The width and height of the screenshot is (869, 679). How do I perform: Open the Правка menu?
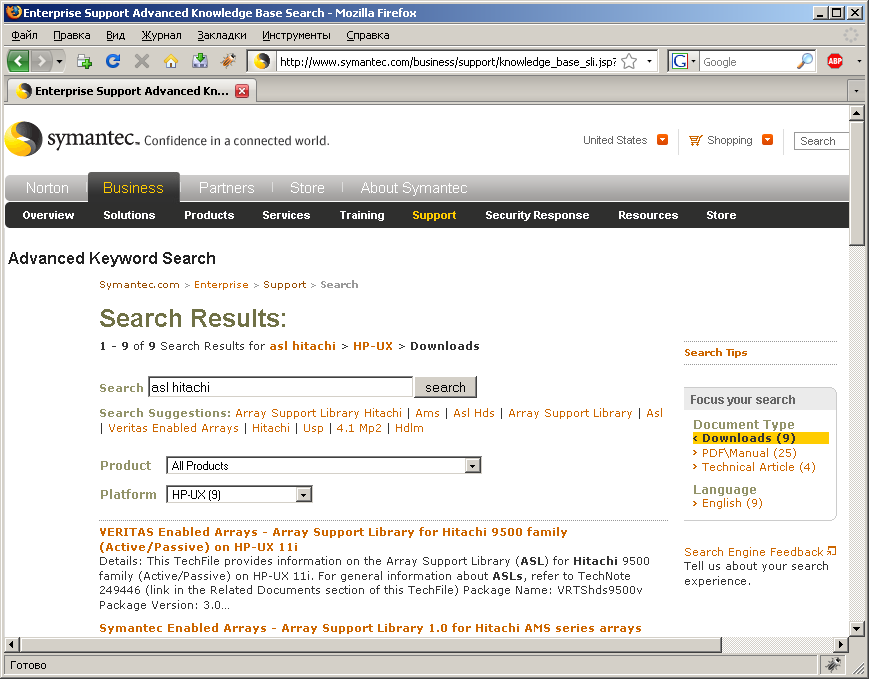[71, 35]
